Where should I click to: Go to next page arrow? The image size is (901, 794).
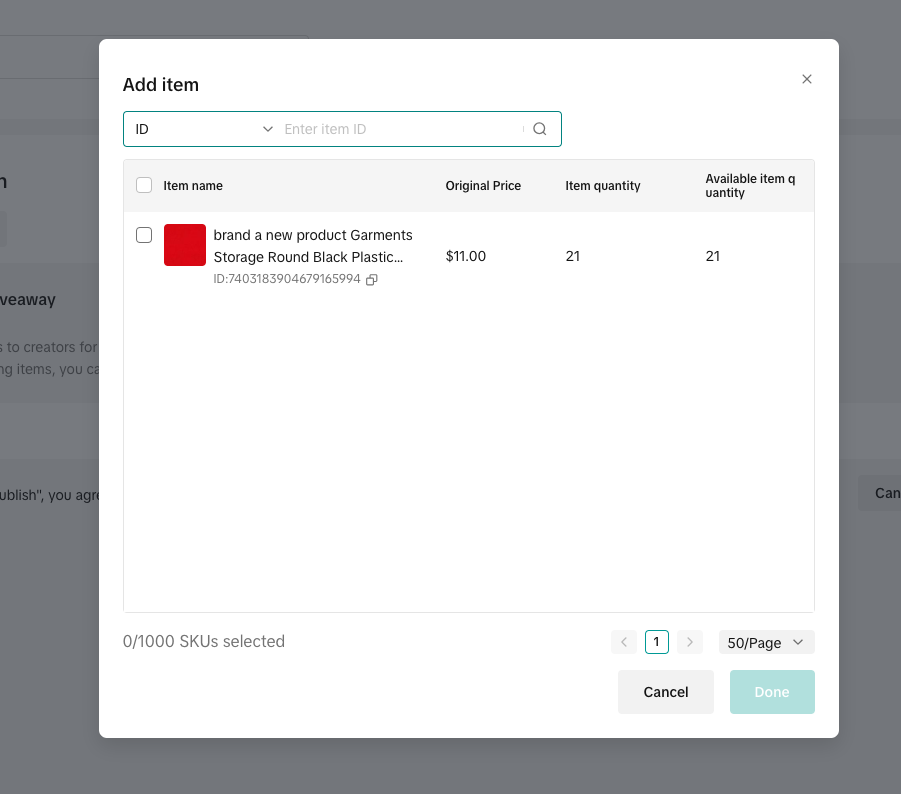tap(689, 642)
